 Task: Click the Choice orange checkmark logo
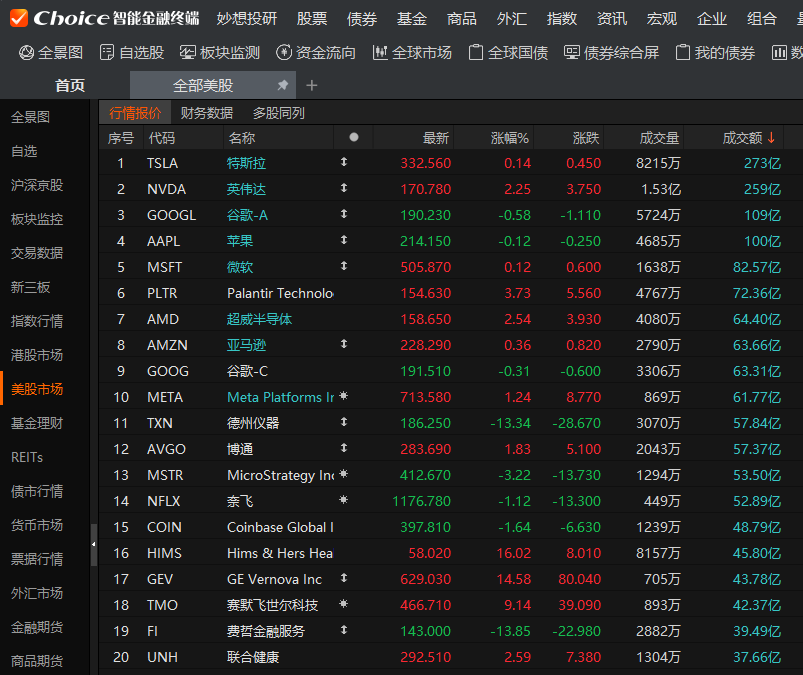19,18
